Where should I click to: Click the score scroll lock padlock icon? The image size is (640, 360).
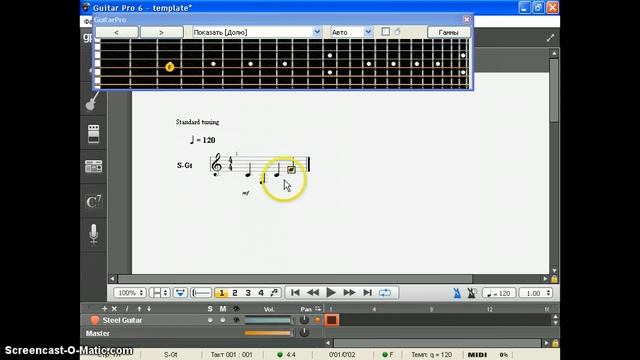coord(554,279)
